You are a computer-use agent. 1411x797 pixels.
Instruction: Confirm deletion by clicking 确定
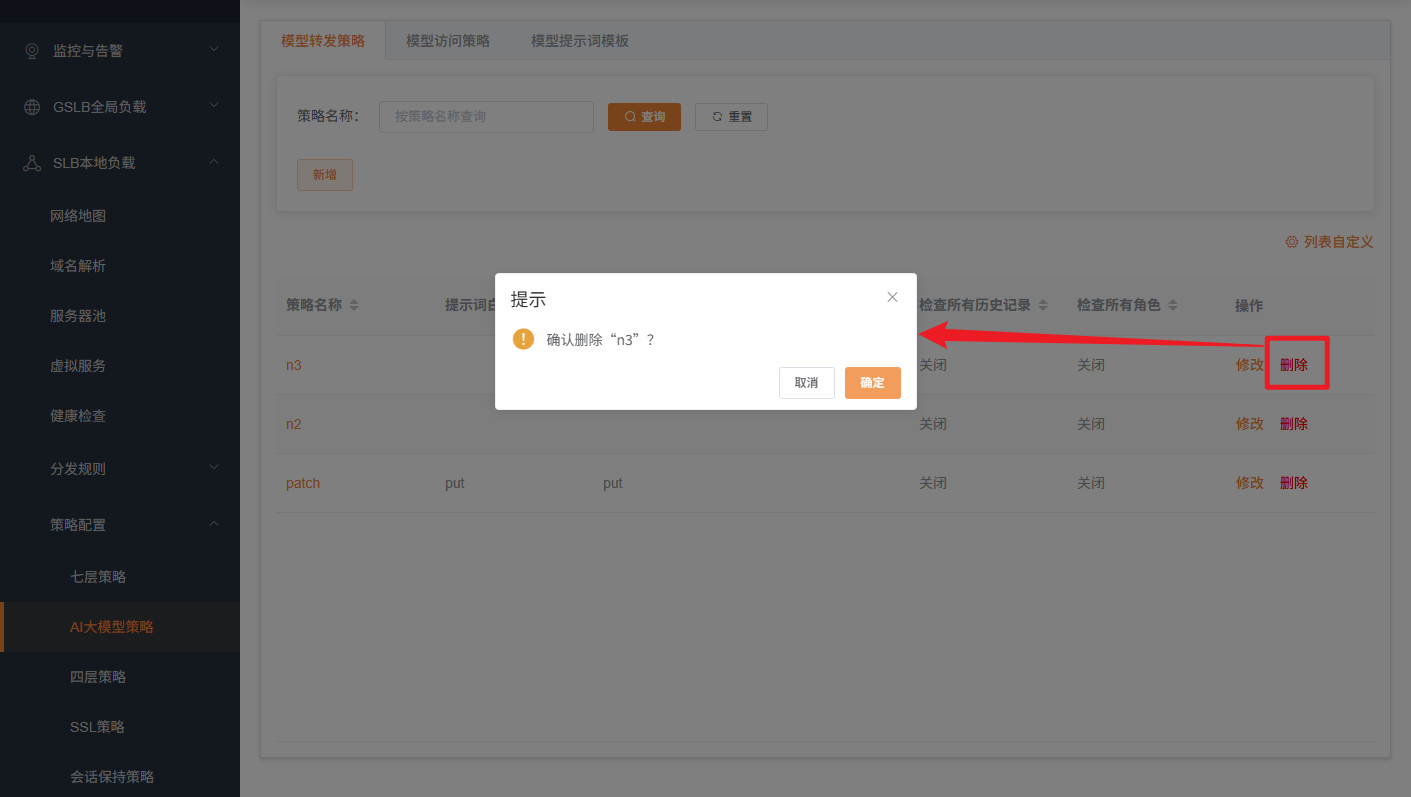(x=872, y=382)
